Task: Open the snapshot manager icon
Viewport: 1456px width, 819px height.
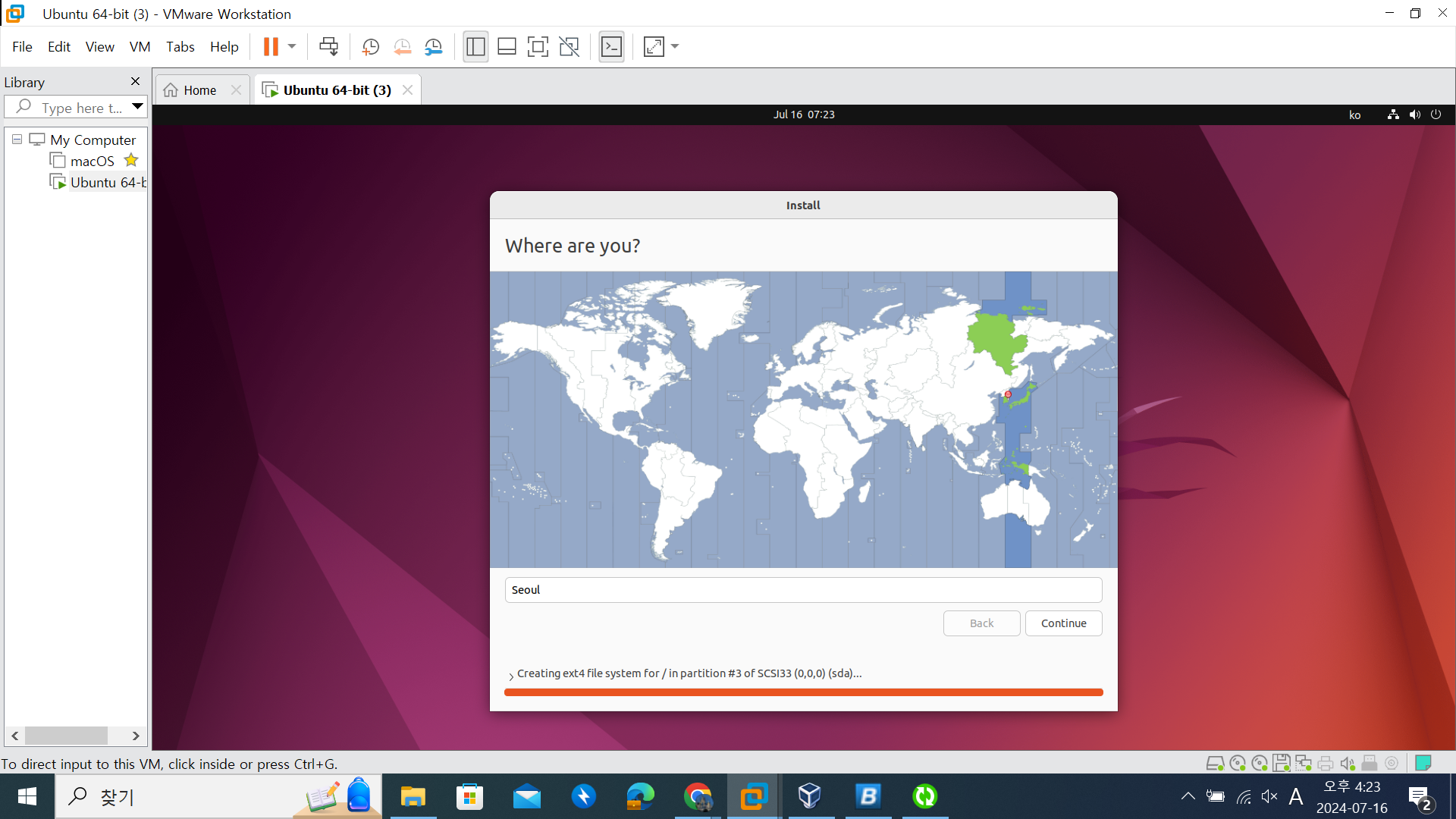Action: [433, 47]
